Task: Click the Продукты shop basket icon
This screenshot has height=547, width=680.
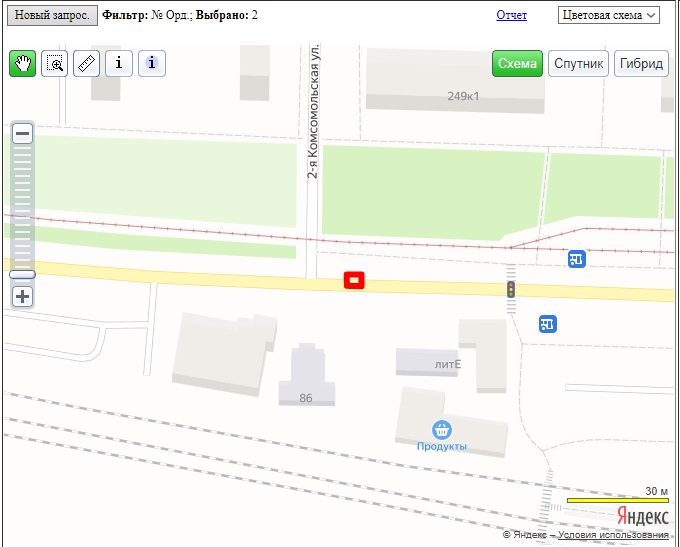Action: [x=442, y=430]
